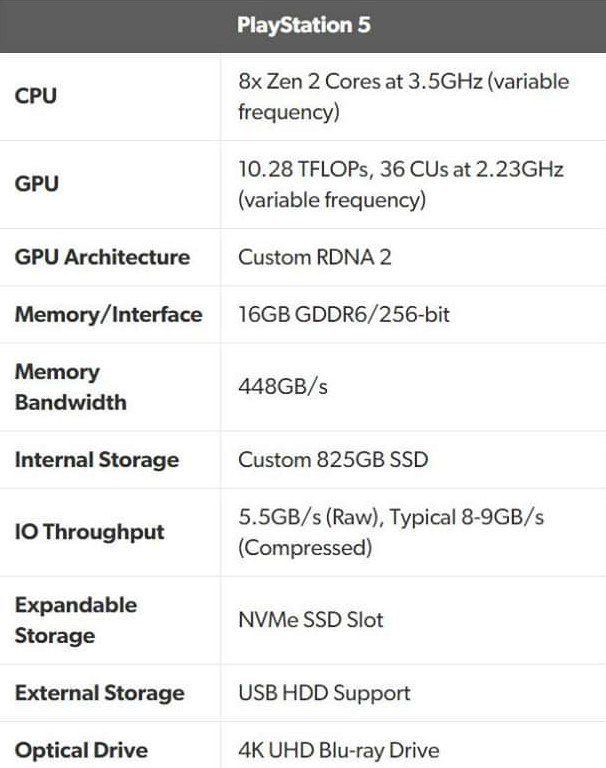
Task: Click the Custom RDNA 2 cell
Action: coord(314,257)
